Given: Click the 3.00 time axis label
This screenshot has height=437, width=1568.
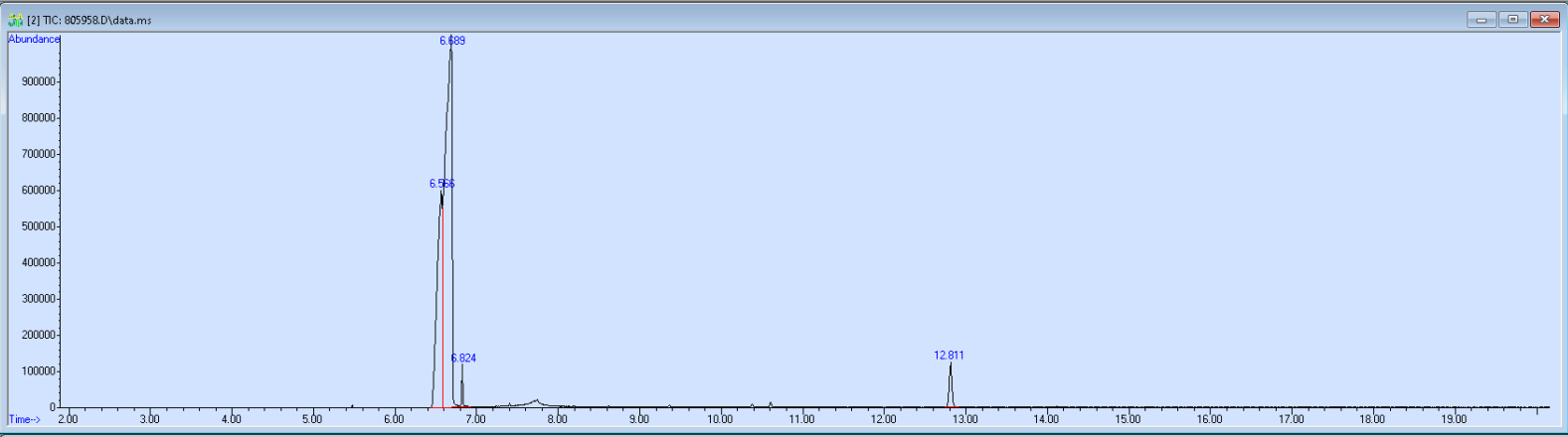Looking at the screenshot, I should tap(149, 419).
